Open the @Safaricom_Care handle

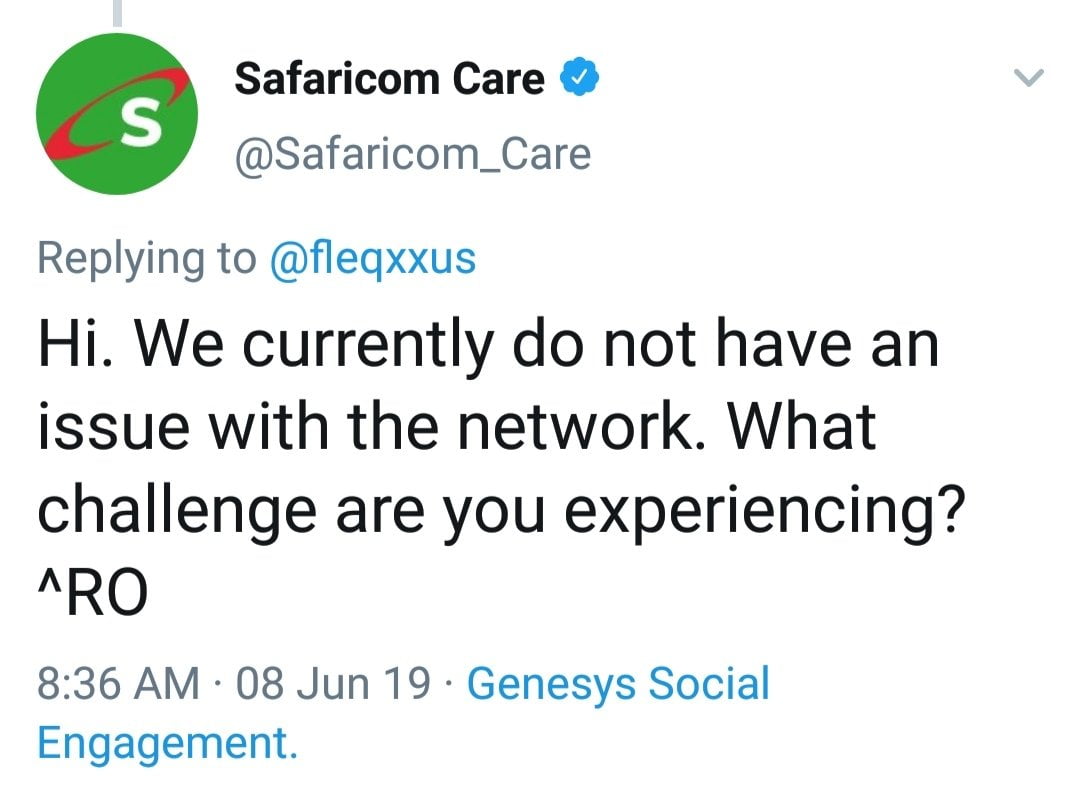413,154
